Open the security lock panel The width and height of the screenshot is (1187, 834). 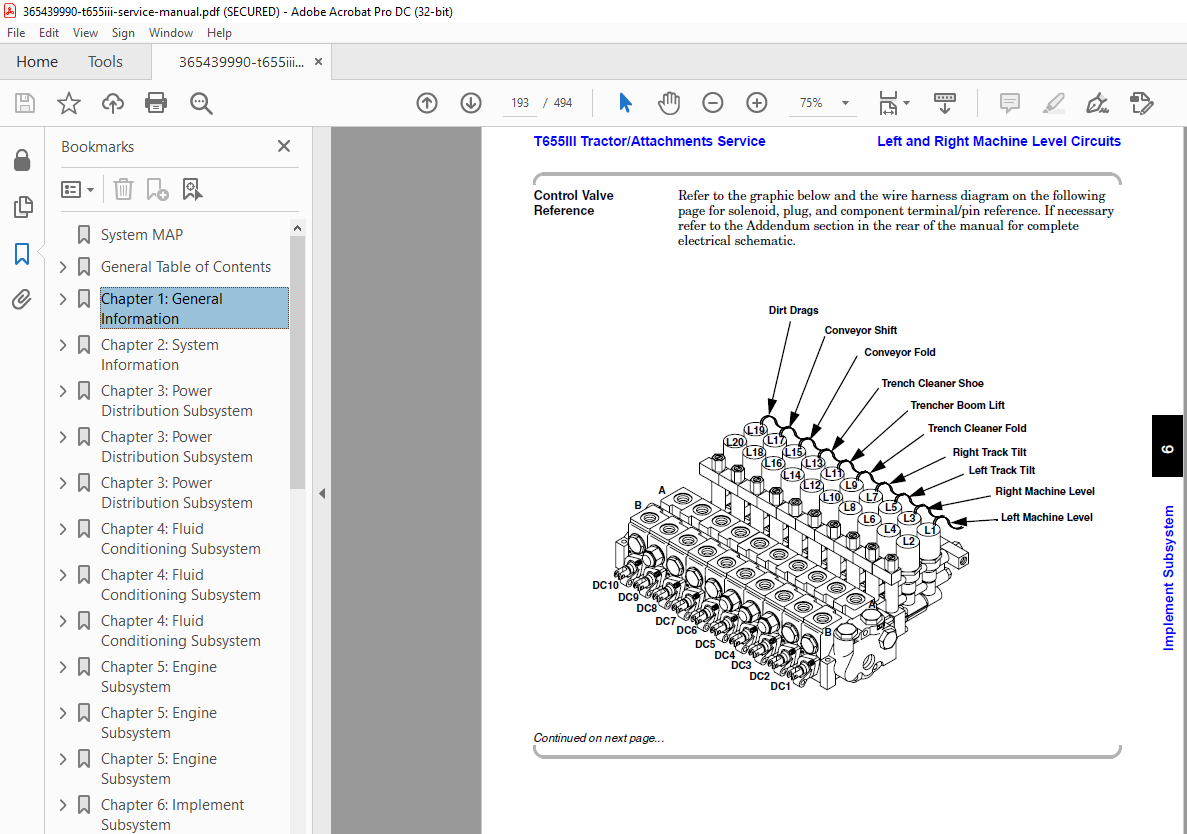point(22,160)
